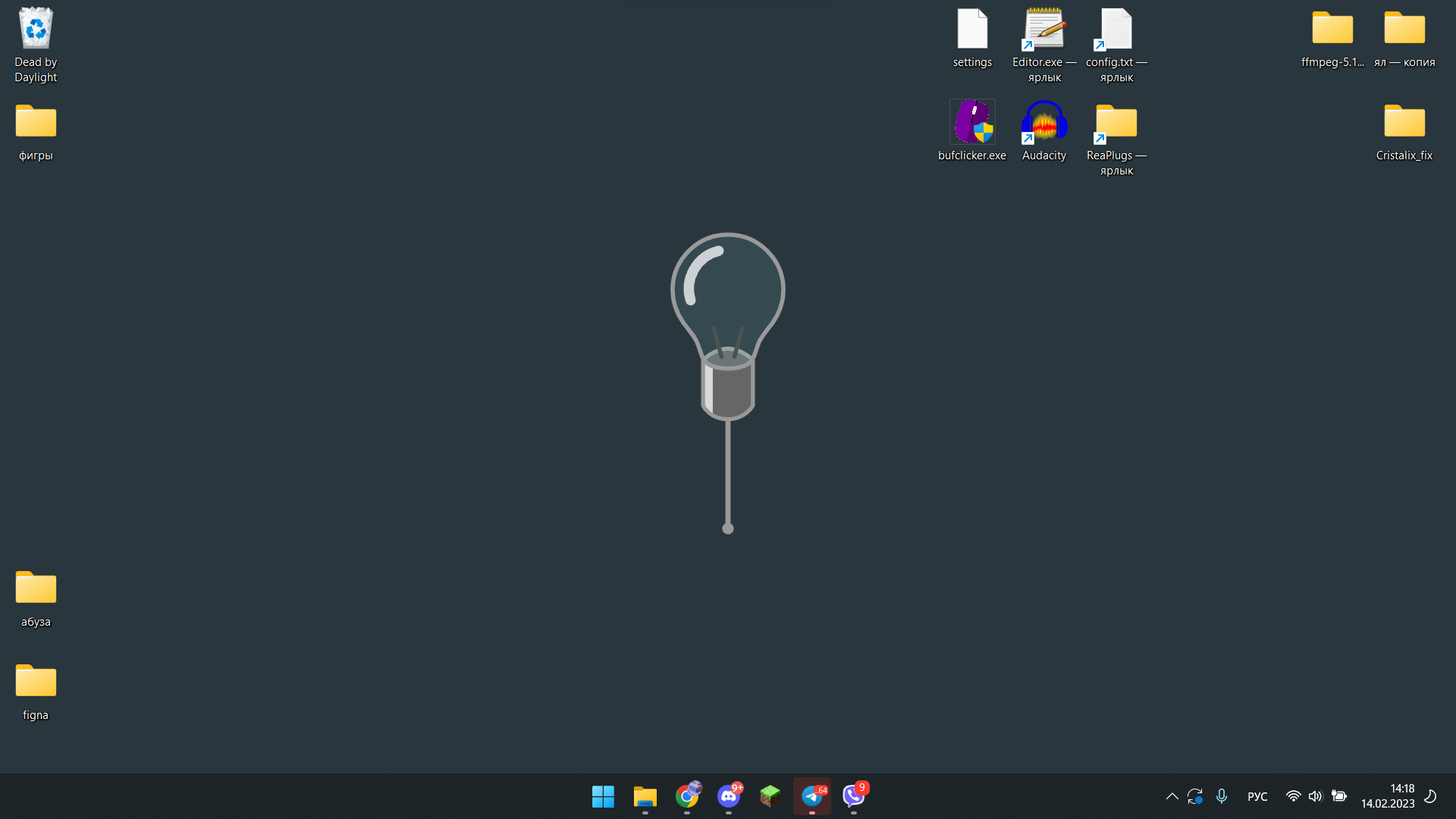Open the РУС language switcher
The width and height of the screenshot is (1456, 819).
[x=1257, y=796]
